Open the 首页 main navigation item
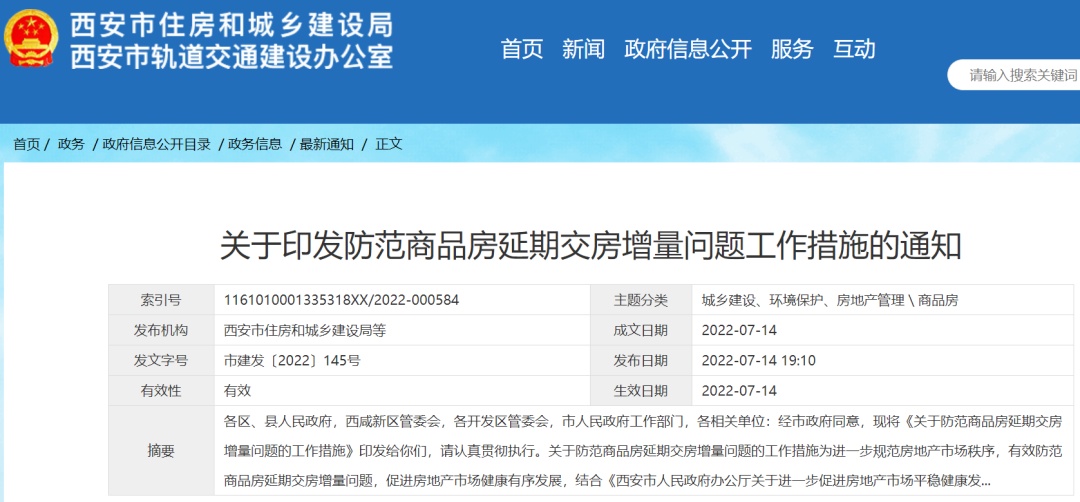1080x502 pixels. pos(522,49)
